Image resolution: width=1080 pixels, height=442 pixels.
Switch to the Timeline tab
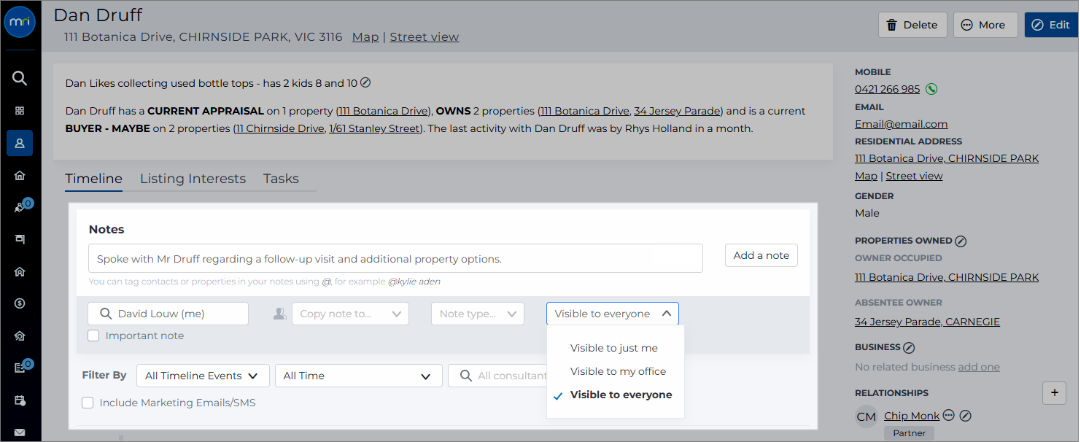pos(94,179)
